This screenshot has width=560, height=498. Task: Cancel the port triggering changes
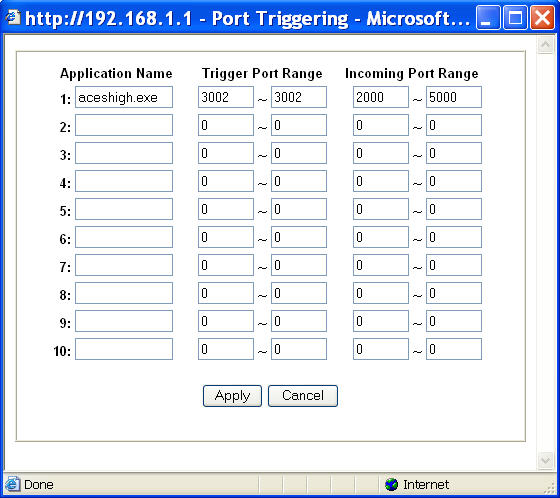(302, 395)
